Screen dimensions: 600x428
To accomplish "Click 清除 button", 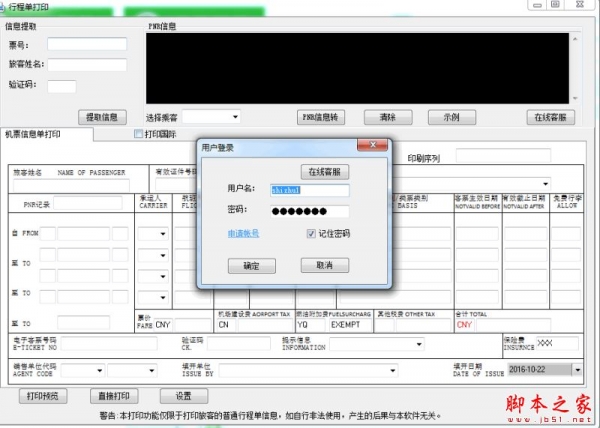I will point(388,117).
